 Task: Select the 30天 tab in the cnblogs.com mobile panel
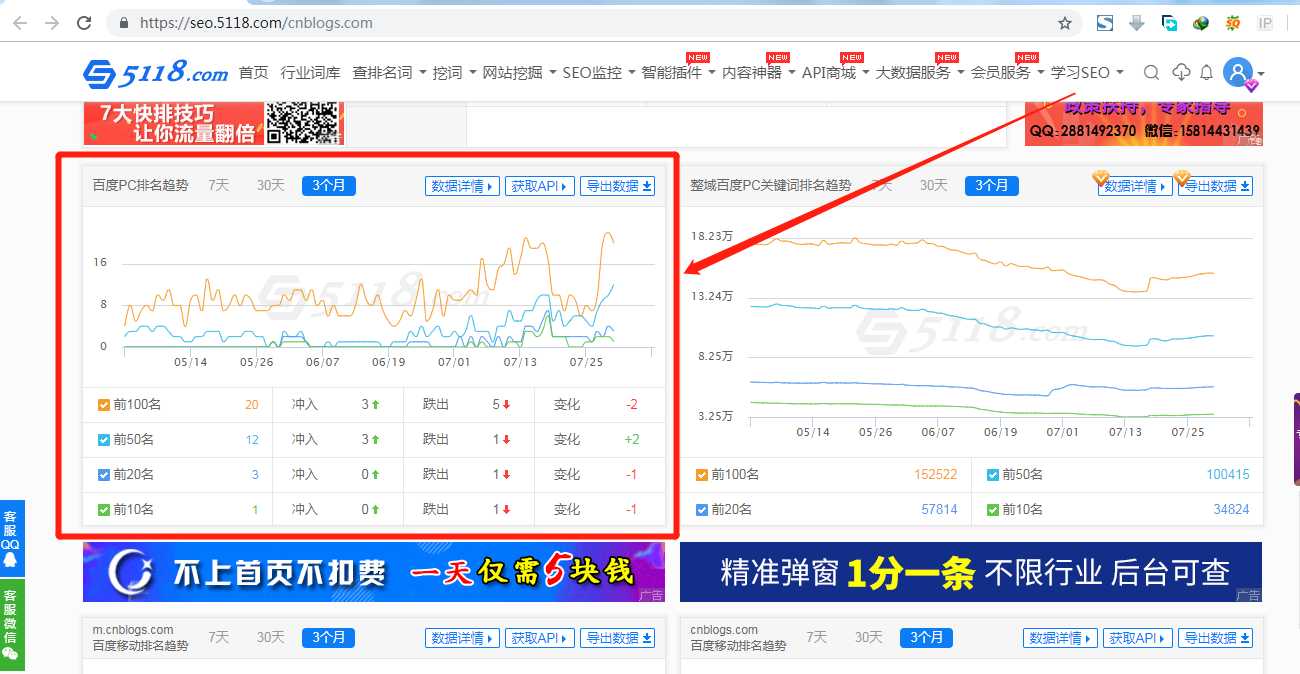pyautogui.click(x=868, y=637)
